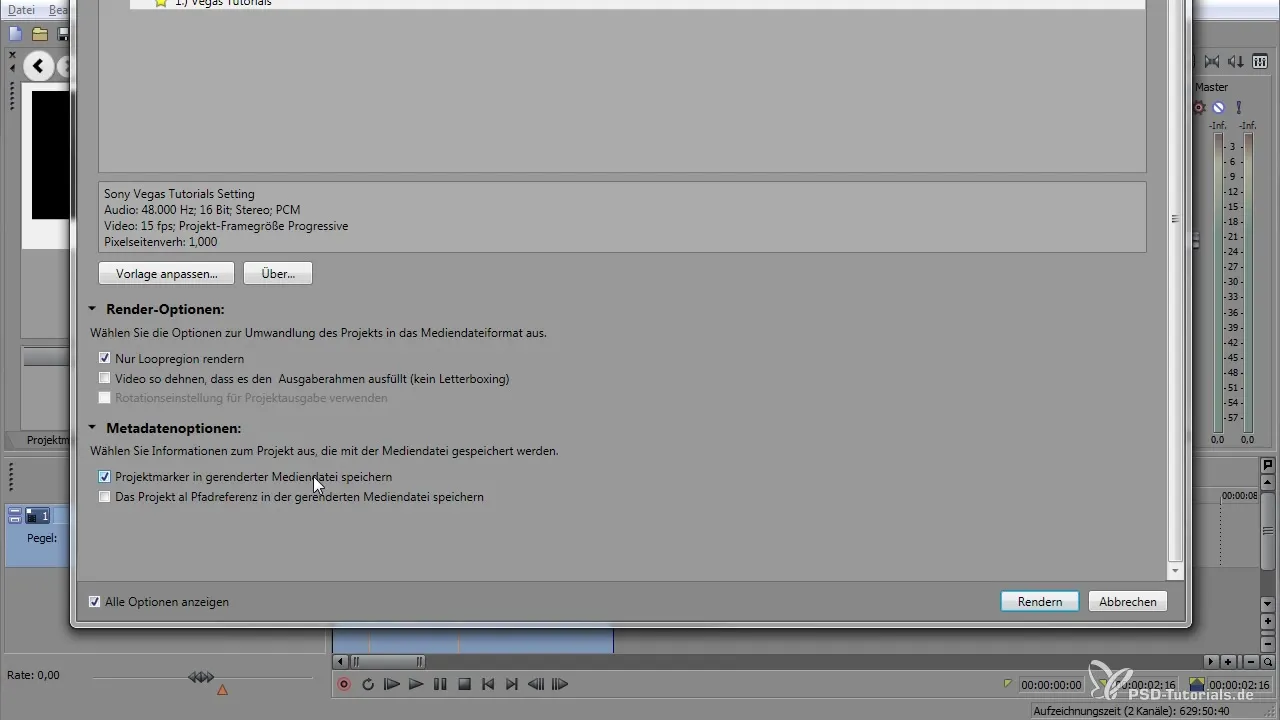Click the timeline scrollbar right arrow
This screenshot has height=720, width=1280.
pyautogui.click(x=1211, y=661)
